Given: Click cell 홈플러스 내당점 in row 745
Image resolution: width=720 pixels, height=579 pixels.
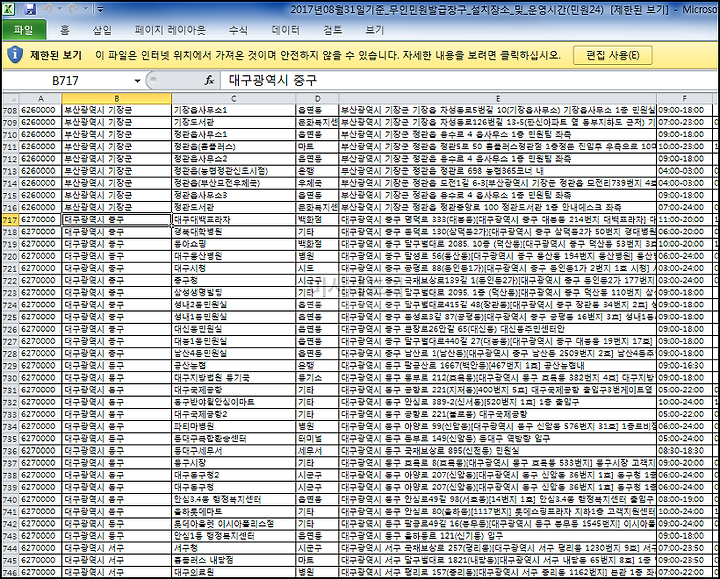Looking at the screenshot, I should pyautogui.click(x=234, y=561).
